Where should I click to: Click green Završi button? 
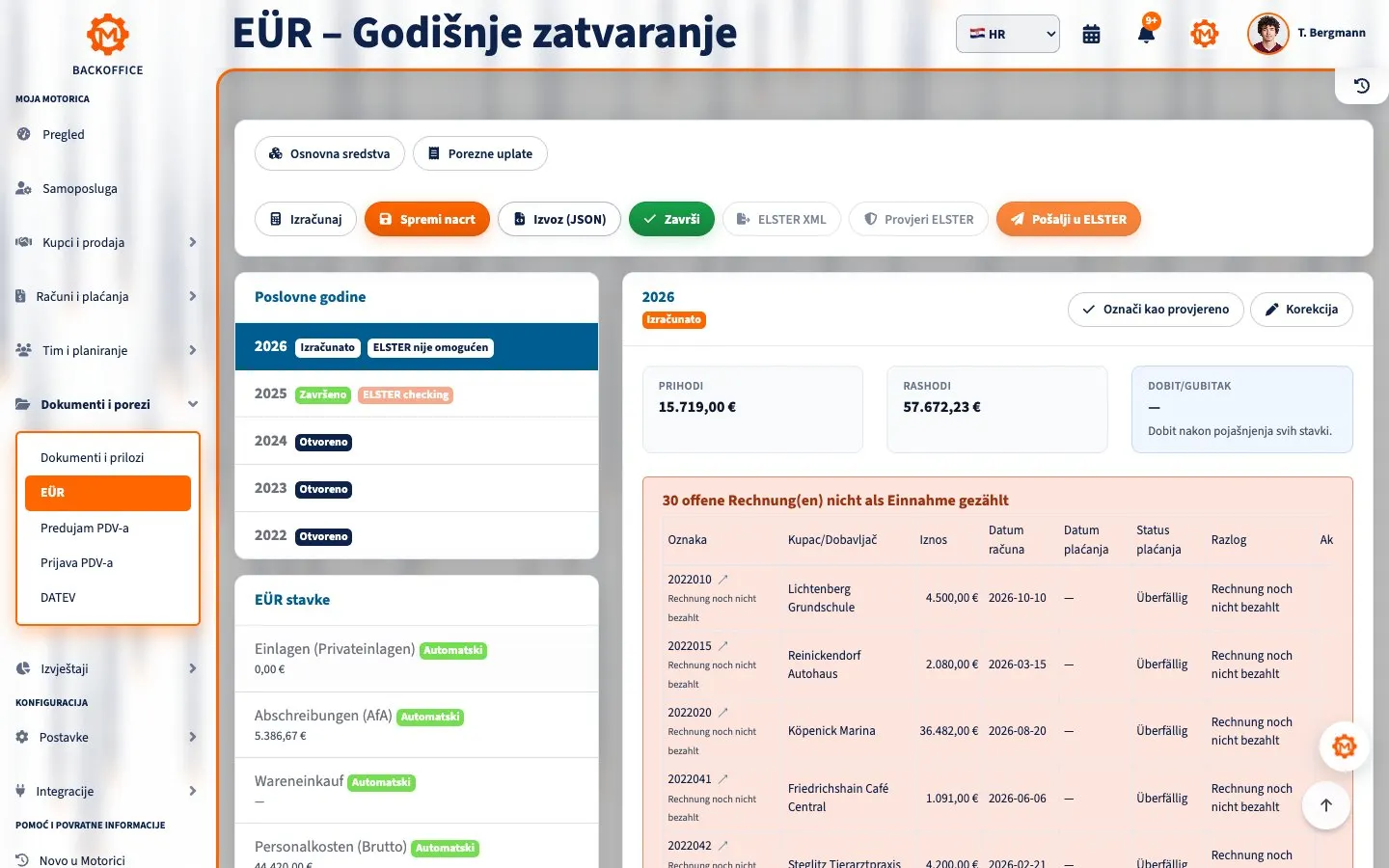(x=671, y=219)
